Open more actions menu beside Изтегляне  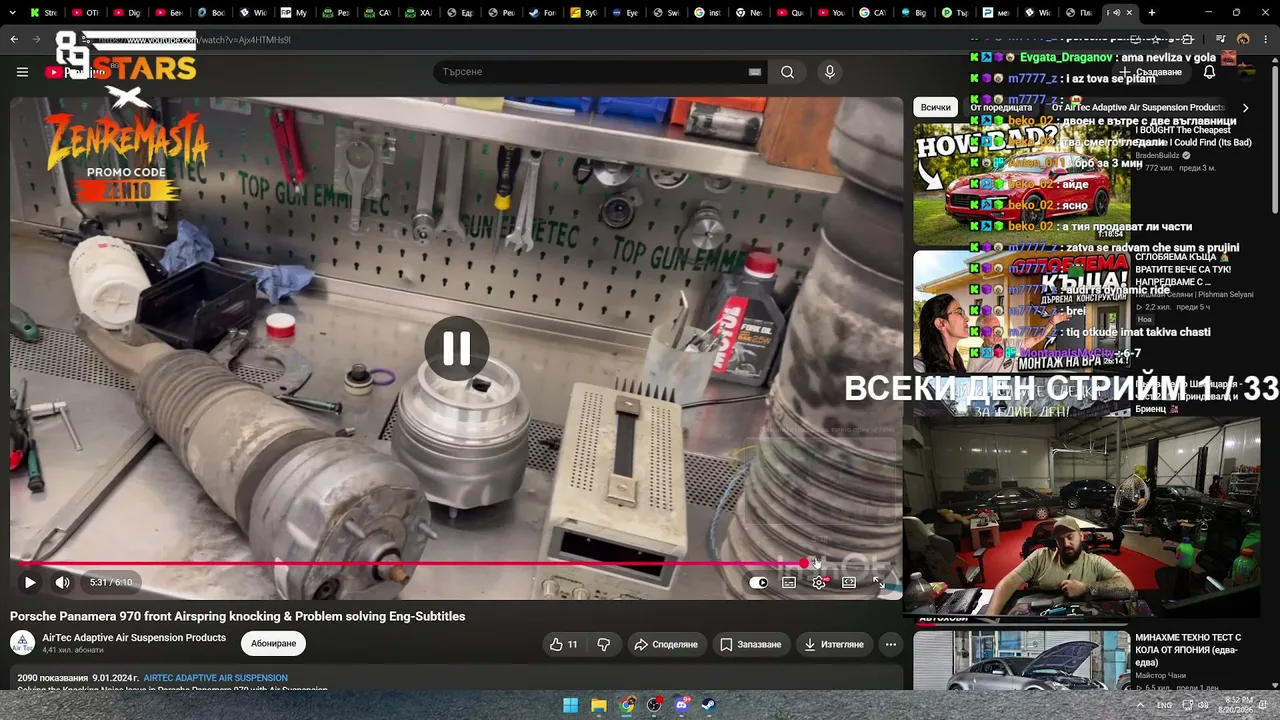coord(890,644)
